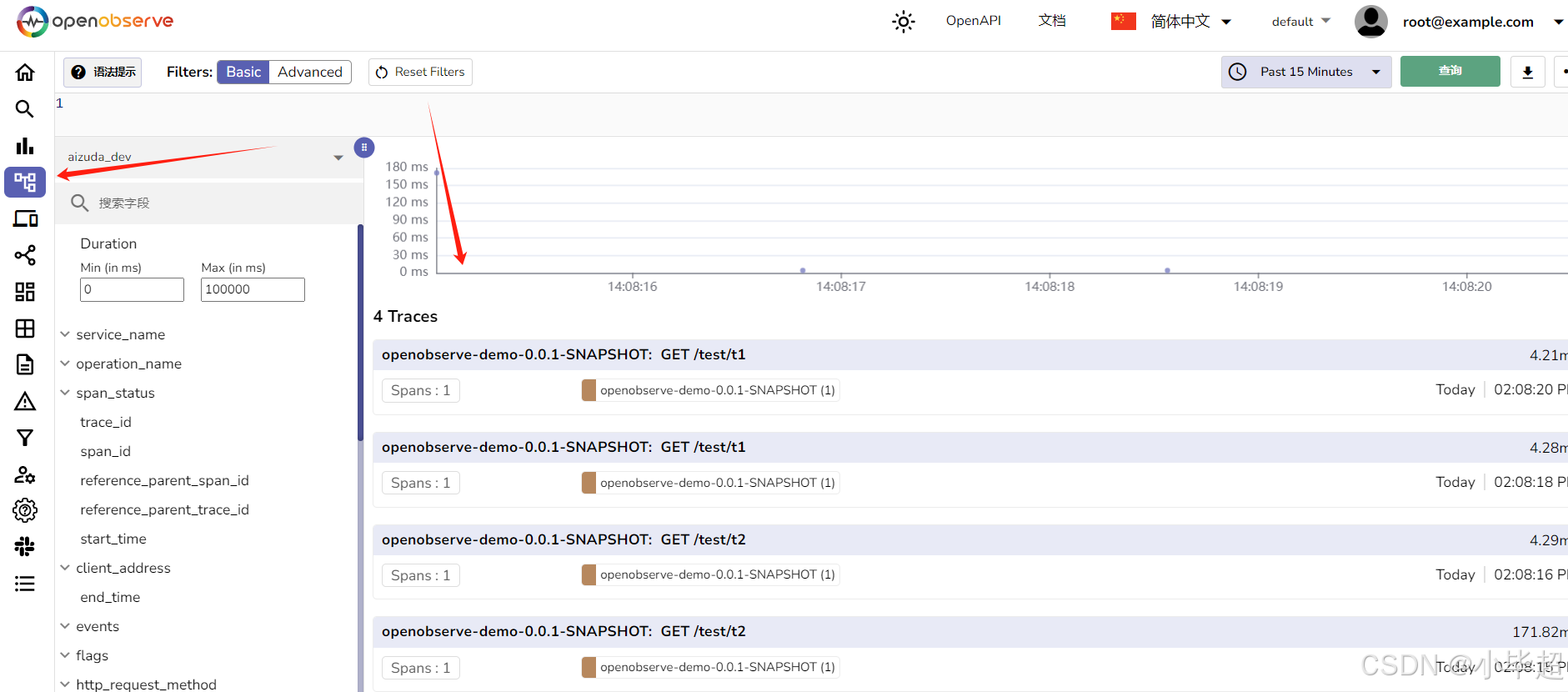Click the field list scrollbar

pos(360,333)
